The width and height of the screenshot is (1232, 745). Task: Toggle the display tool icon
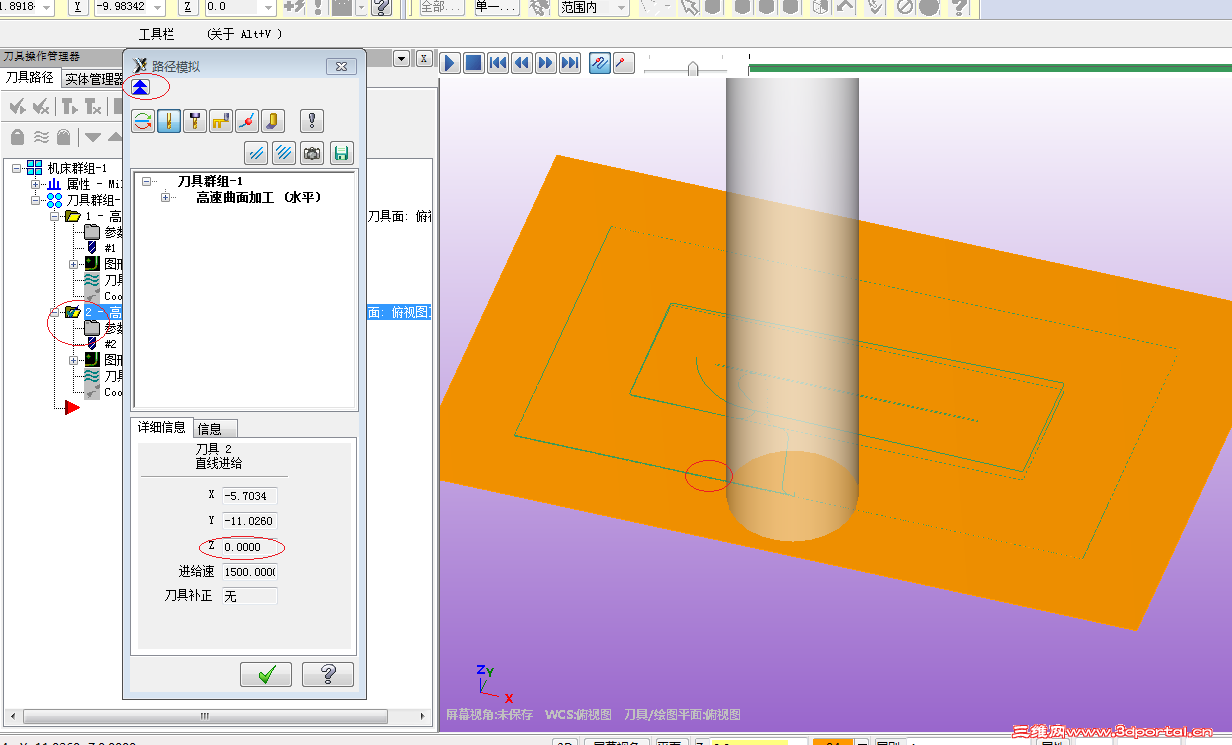[170, 121]
